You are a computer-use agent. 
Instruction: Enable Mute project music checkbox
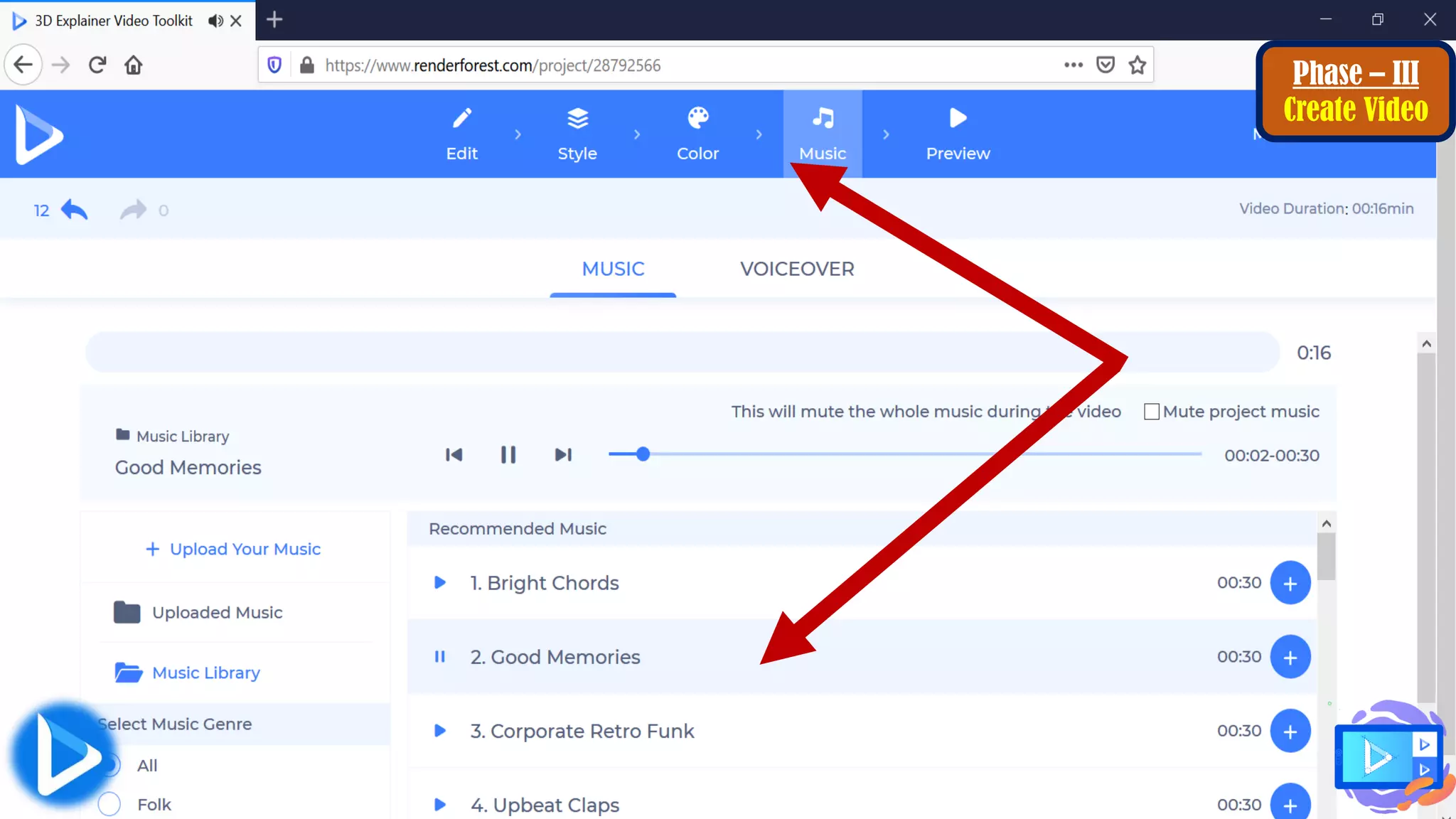(1152, 412)
